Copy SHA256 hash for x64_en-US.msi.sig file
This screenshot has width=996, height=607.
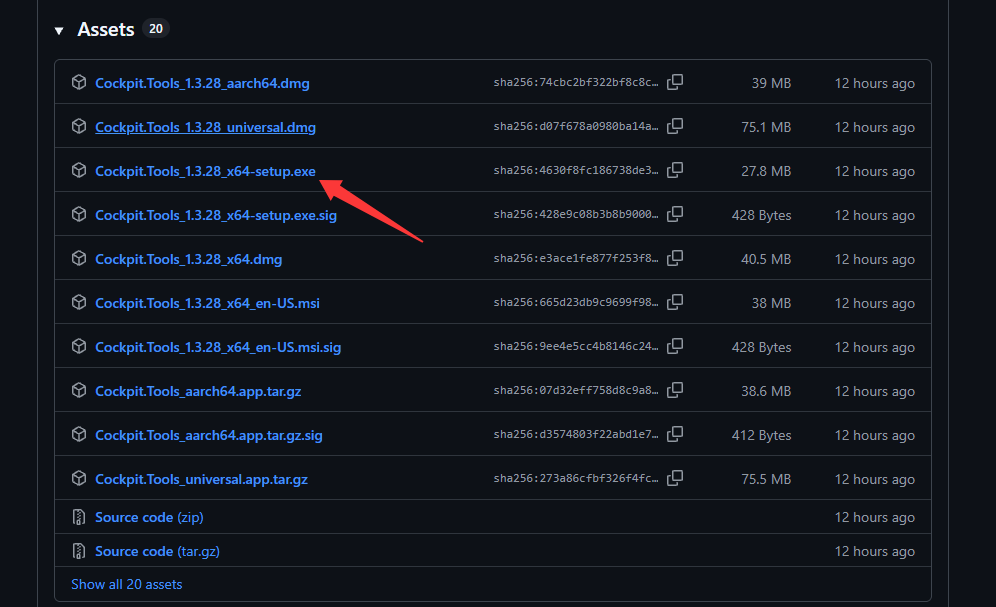click(675, 346)
